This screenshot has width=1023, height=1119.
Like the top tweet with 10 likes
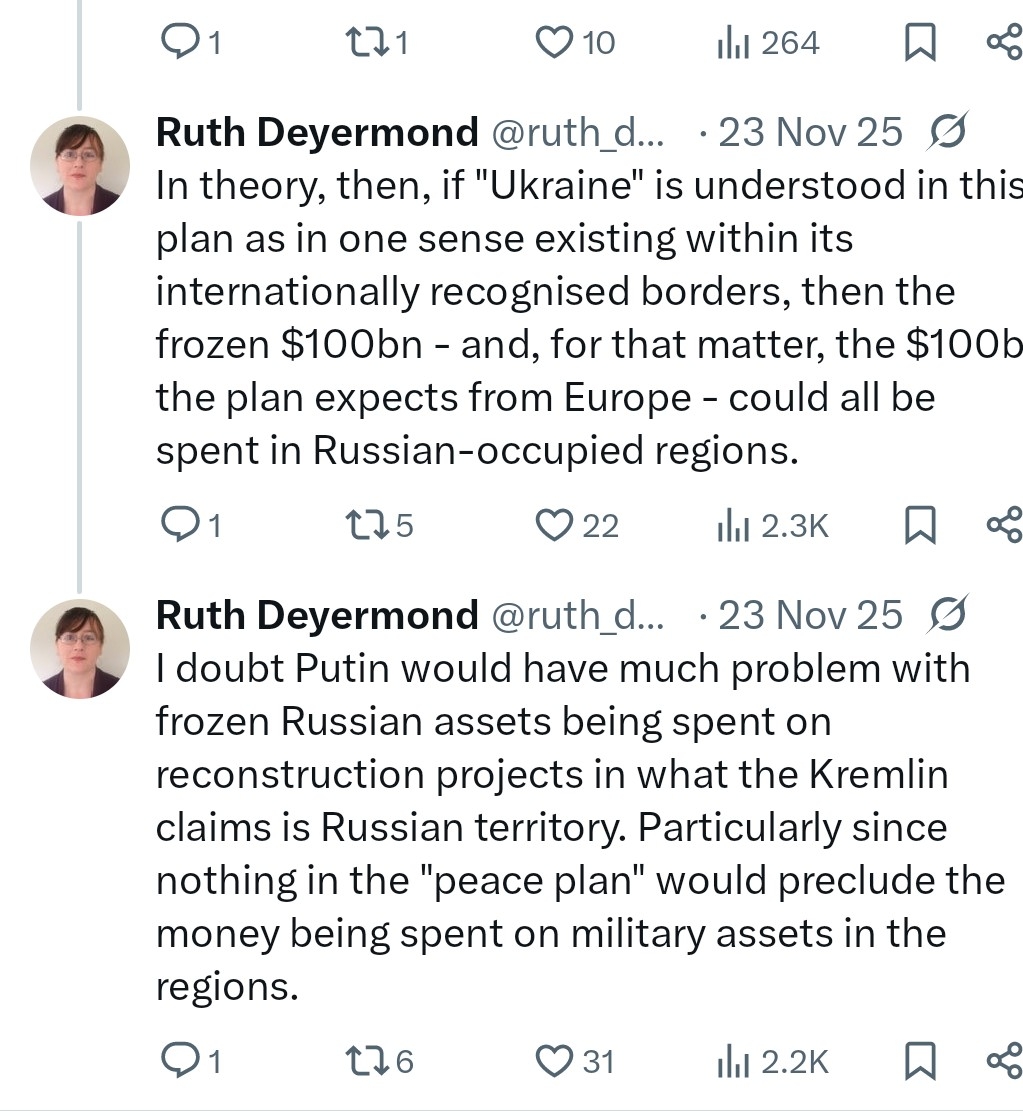553,43
